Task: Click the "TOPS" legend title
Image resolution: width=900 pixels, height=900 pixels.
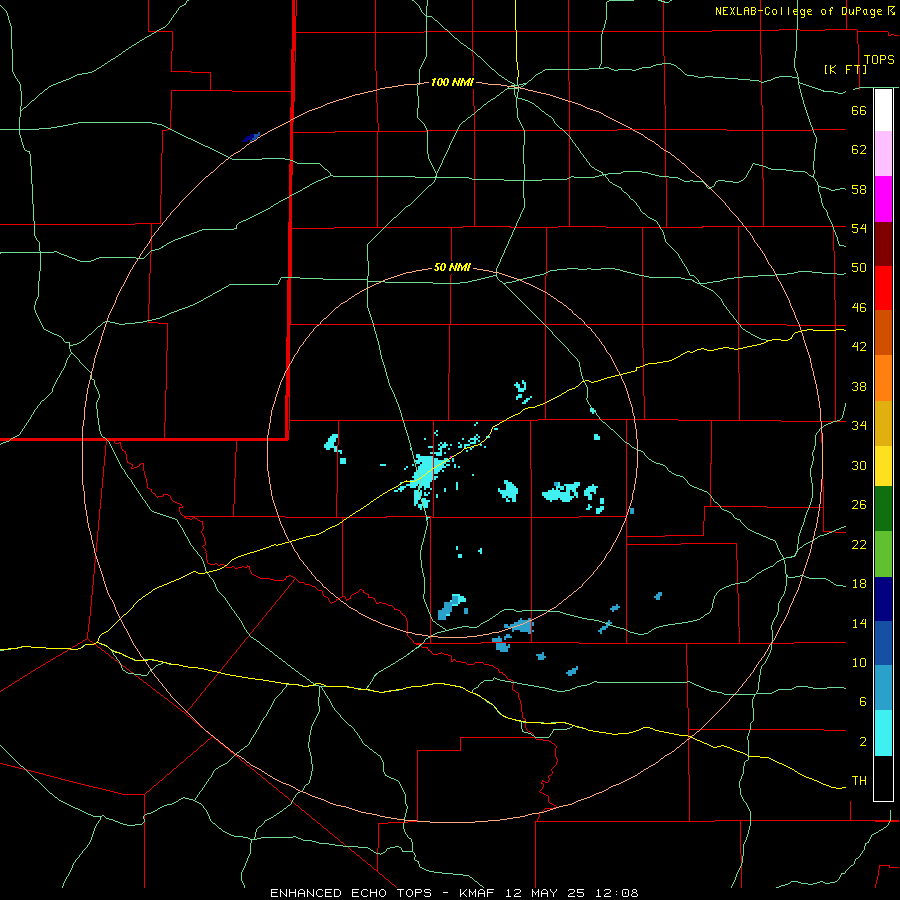Action: [x=879, y=60]
